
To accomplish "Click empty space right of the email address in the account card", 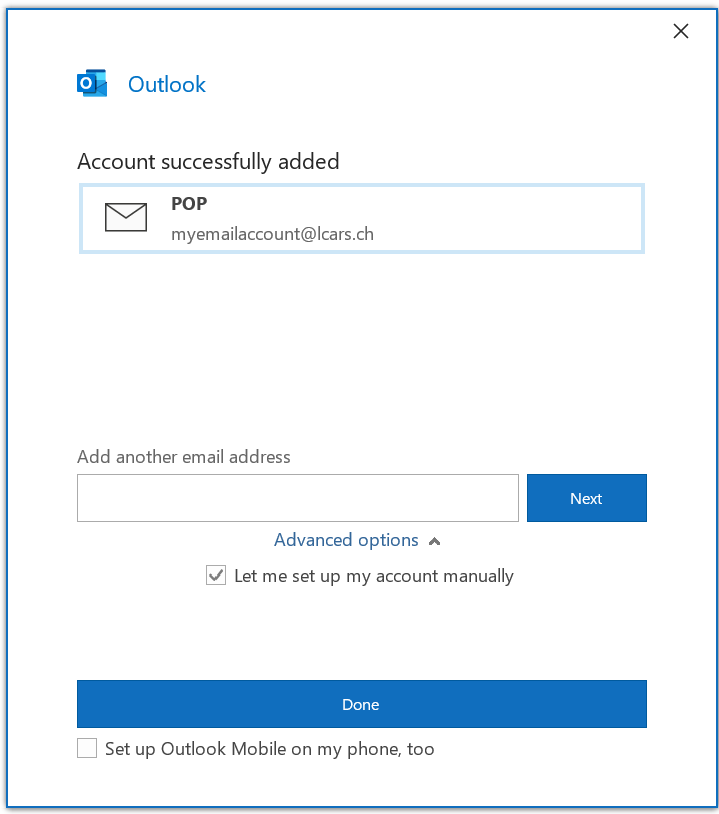I will (x=510, y=234).
